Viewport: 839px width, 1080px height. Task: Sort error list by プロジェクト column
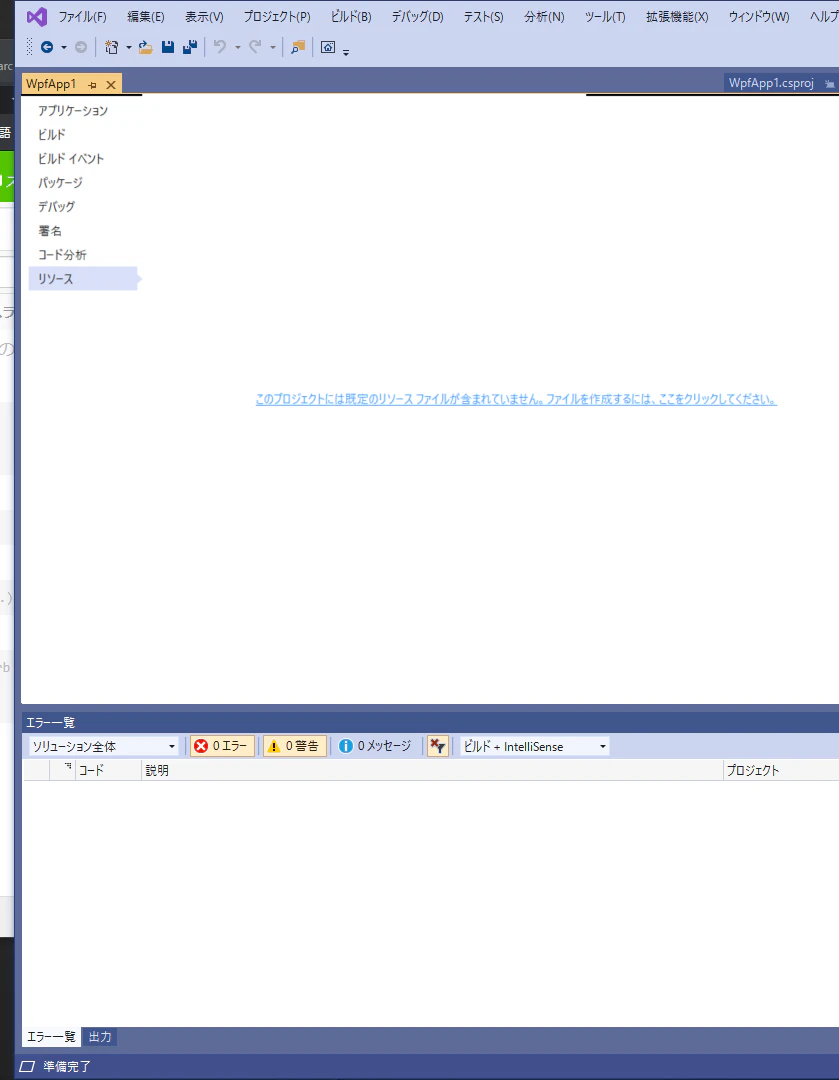coord(781,770)
